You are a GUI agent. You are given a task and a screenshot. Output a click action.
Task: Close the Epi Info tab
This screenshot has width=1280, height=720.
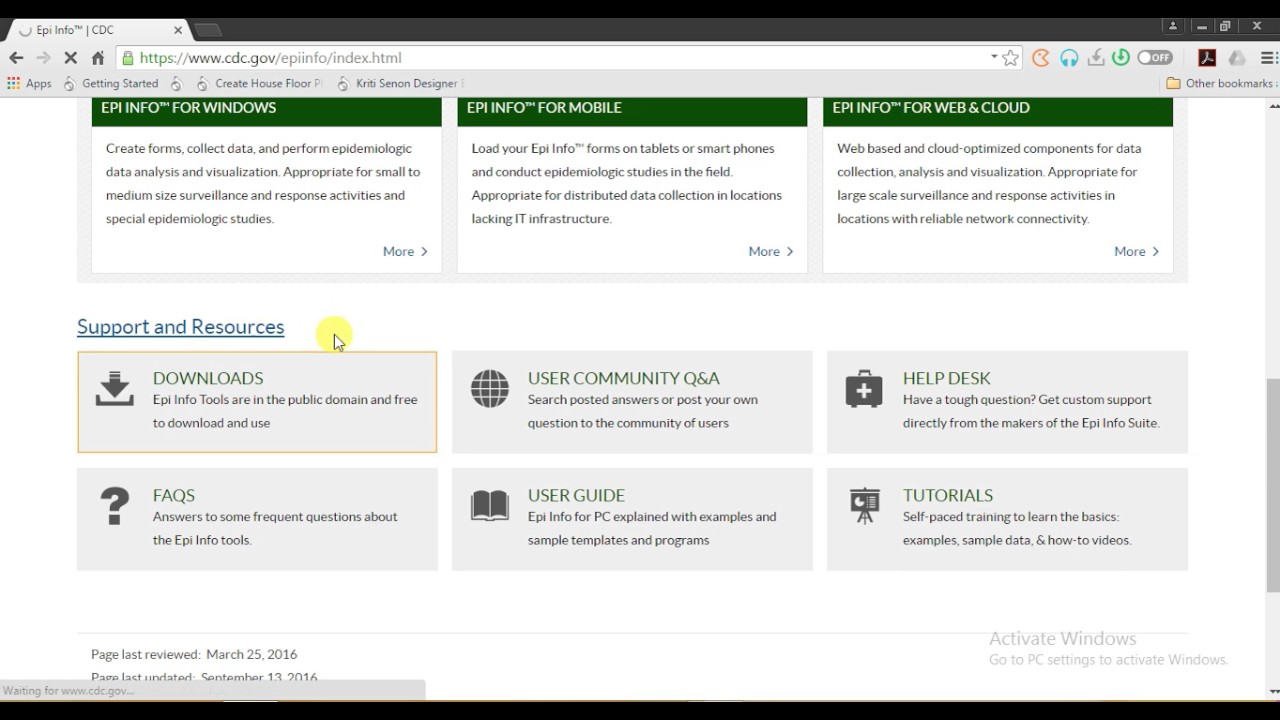(178, 30)
